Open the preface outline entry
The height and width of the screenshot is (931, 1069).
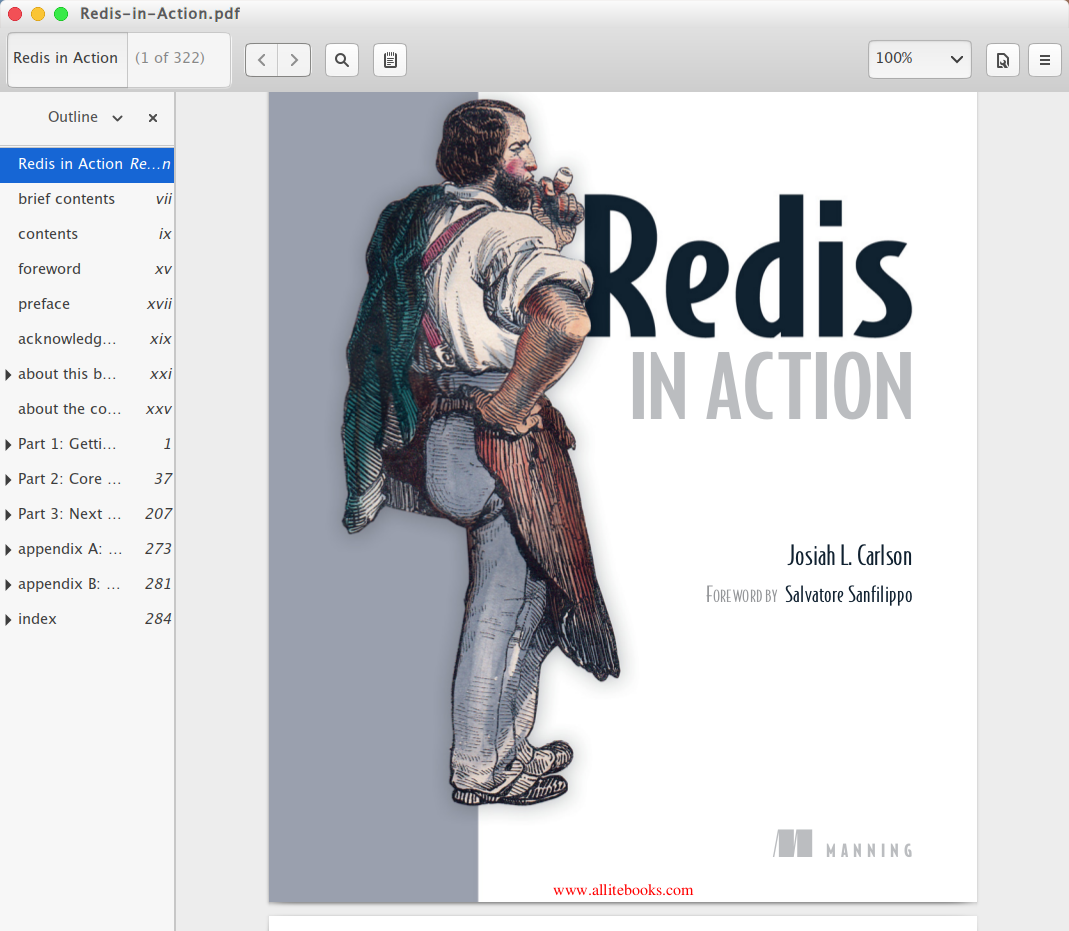[x=87, y=304]
